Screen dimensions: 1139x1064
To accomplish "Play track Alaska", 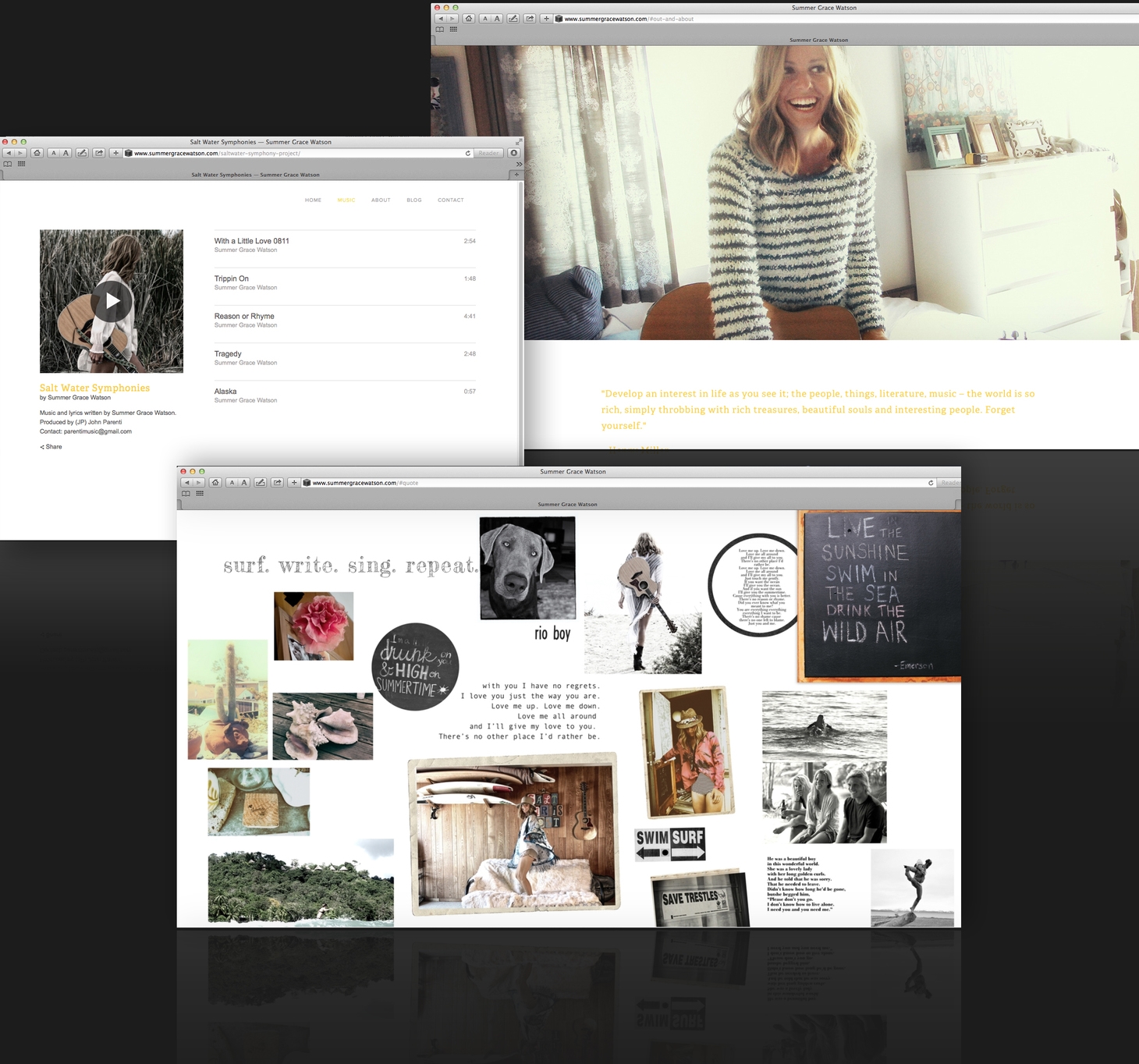I will coord(345,395).
